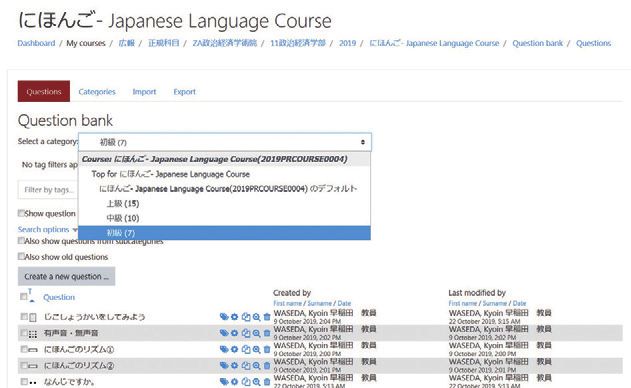This screenshot has height=388, width=631.
Task: Preview the にほんごのリズム② question
Action: click(256, 365)
